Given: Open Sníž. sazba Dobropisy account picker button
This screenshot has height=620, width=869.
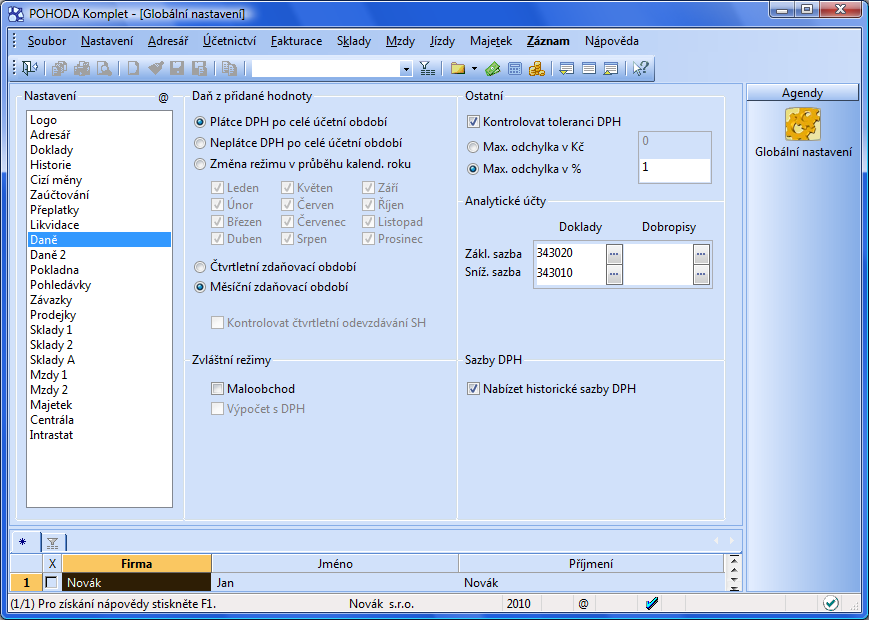Looking at the screenshot, I should click(x=701, y=274).
